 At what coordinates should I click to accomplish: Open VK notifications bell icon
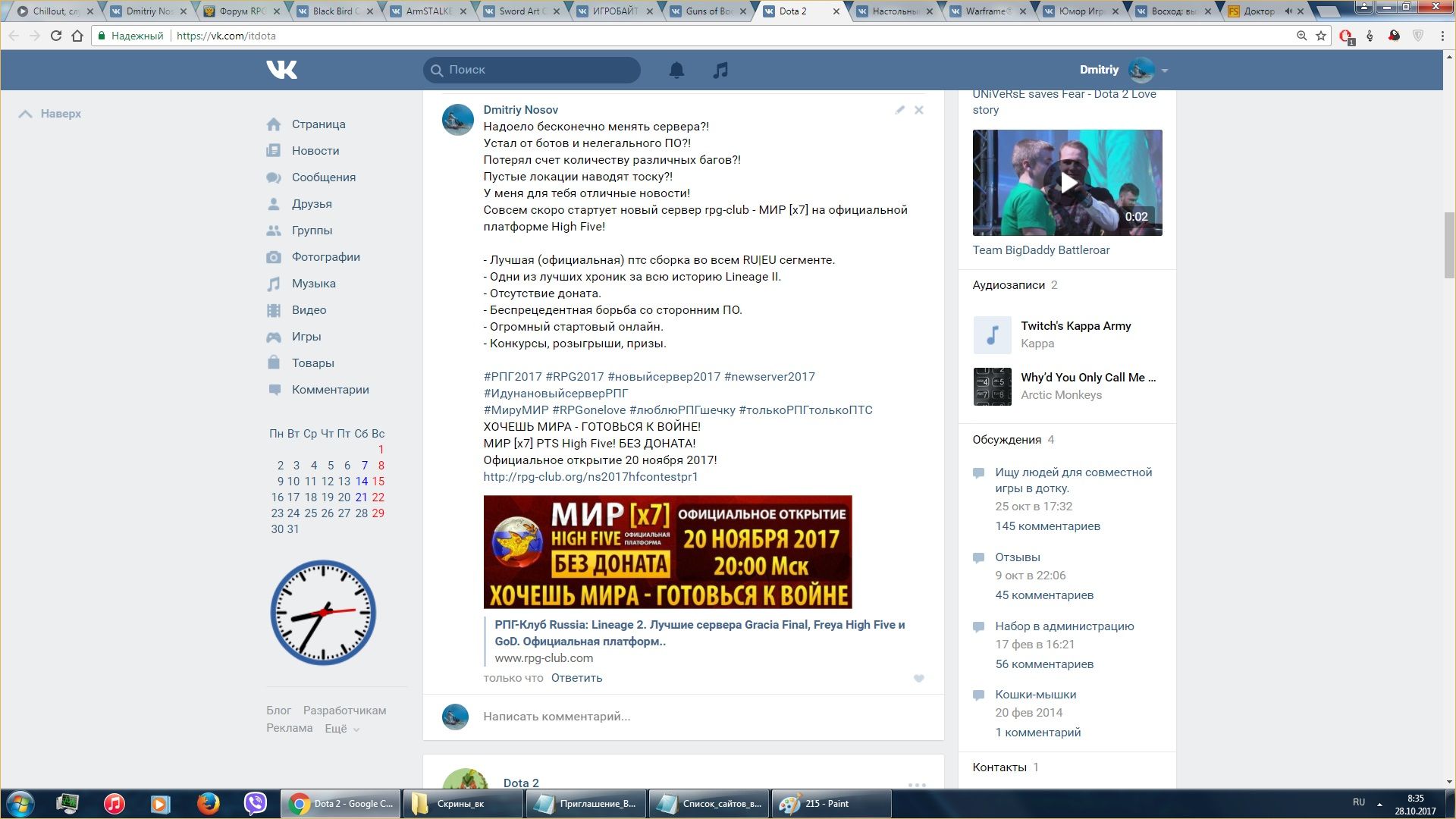tap(676, 70)
